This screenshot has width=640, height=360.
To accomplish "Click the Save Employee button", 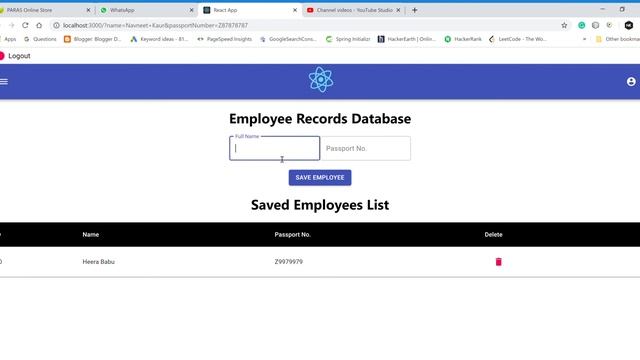I will point(320,178).
